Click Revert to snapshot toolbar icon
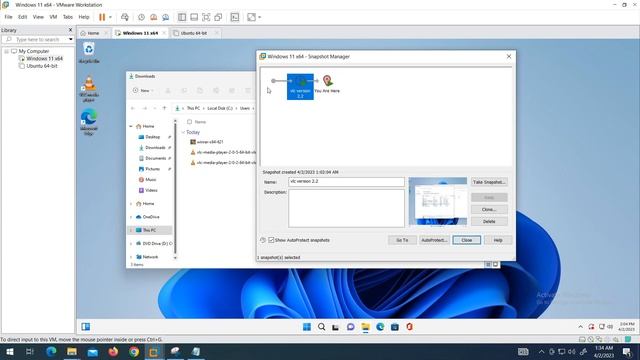Image resolution: width=640 pixels, height=360 pixels. [153, 17]
